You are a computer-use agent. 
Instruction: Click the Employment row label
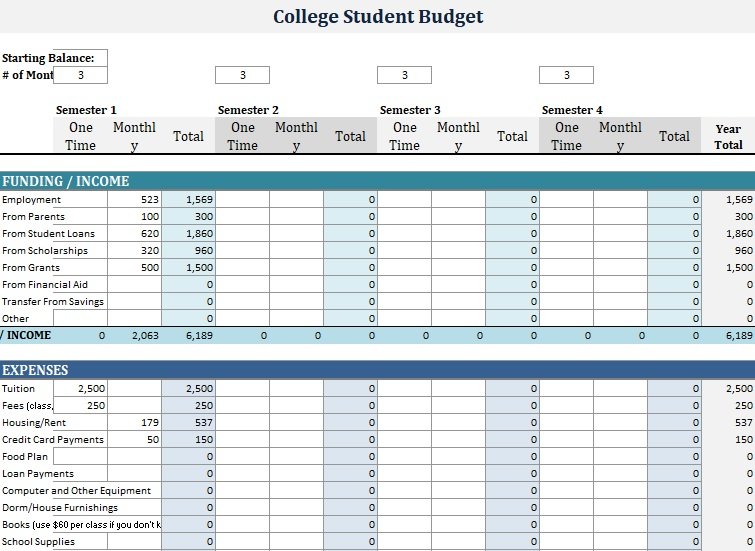tap(31, 199)
